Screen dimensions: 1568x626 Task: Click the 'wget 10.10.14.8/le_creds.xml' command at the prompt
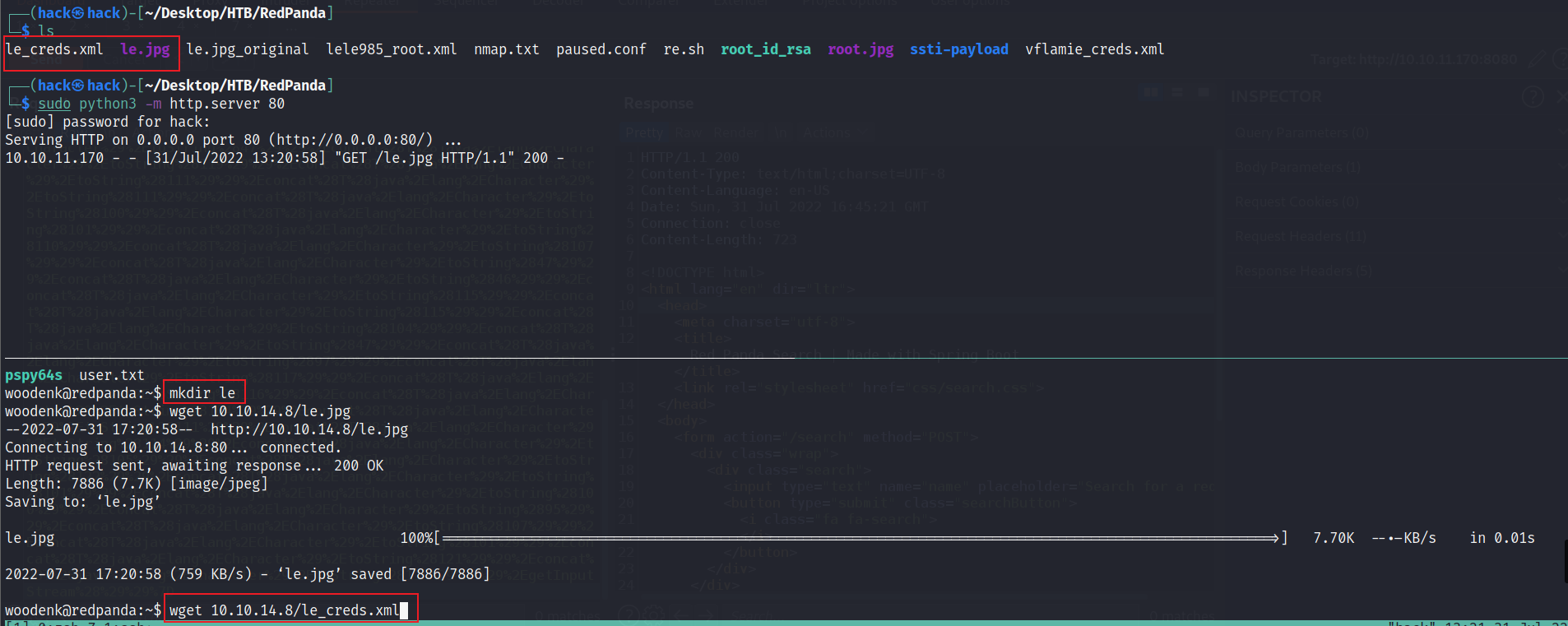(x=285, y=610)
